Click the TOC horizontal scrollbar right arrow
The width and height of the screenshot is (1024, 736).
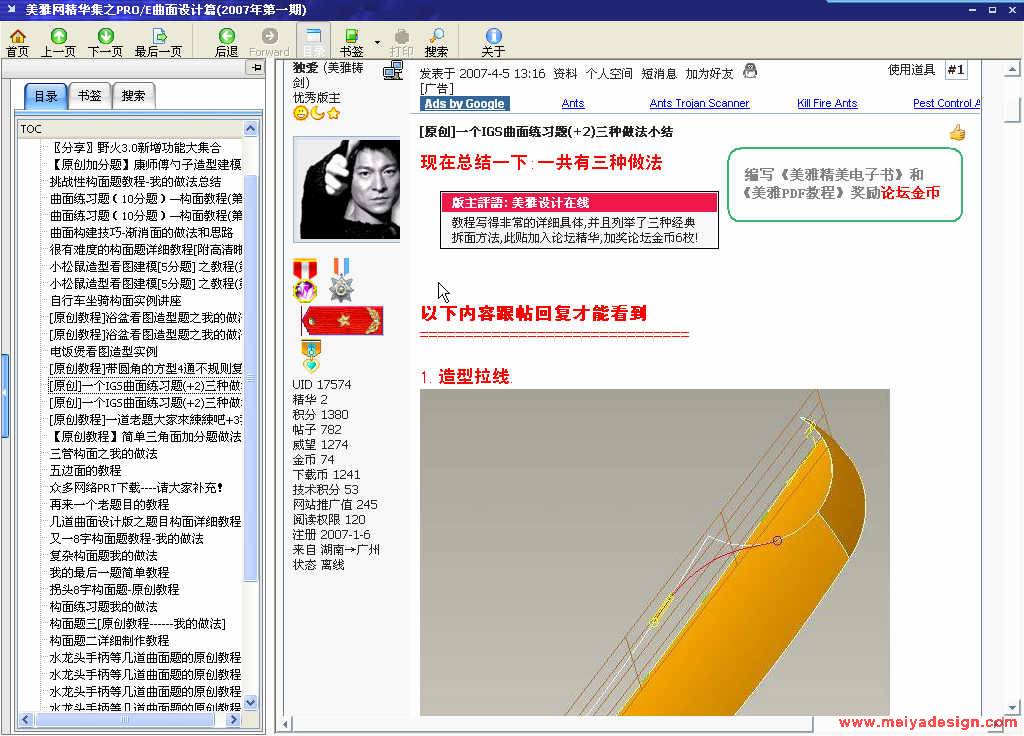(x=235, y=720)
